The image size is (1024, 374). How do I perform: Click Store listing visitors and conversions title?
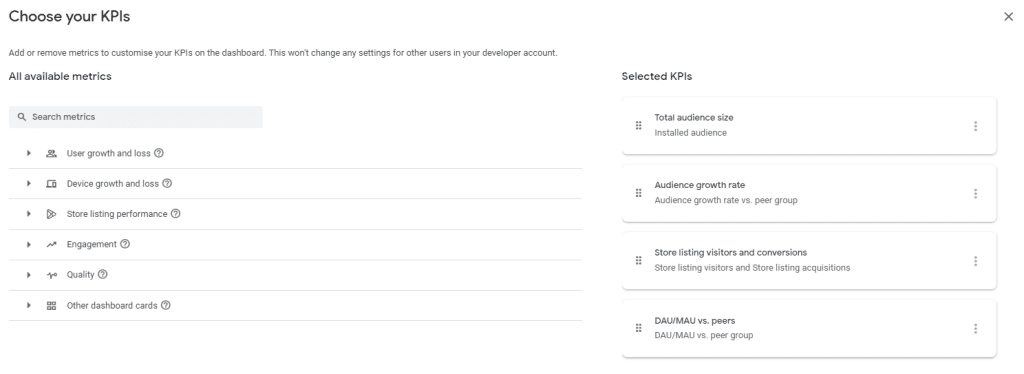(x=731, y=253)
